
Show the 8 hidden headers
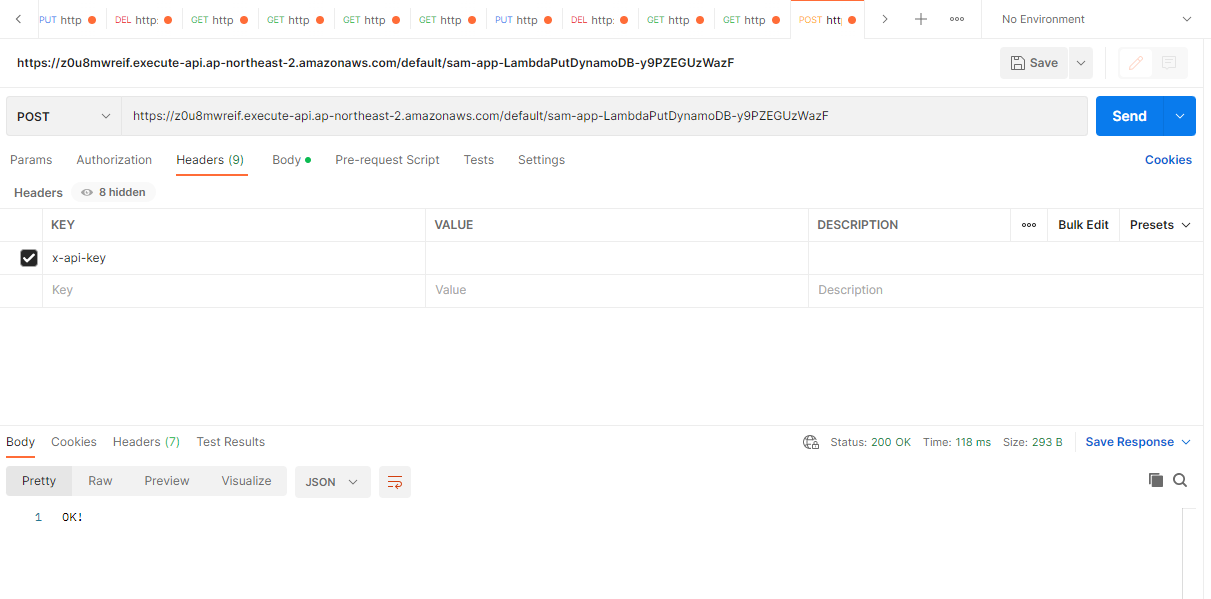(113, 192)
